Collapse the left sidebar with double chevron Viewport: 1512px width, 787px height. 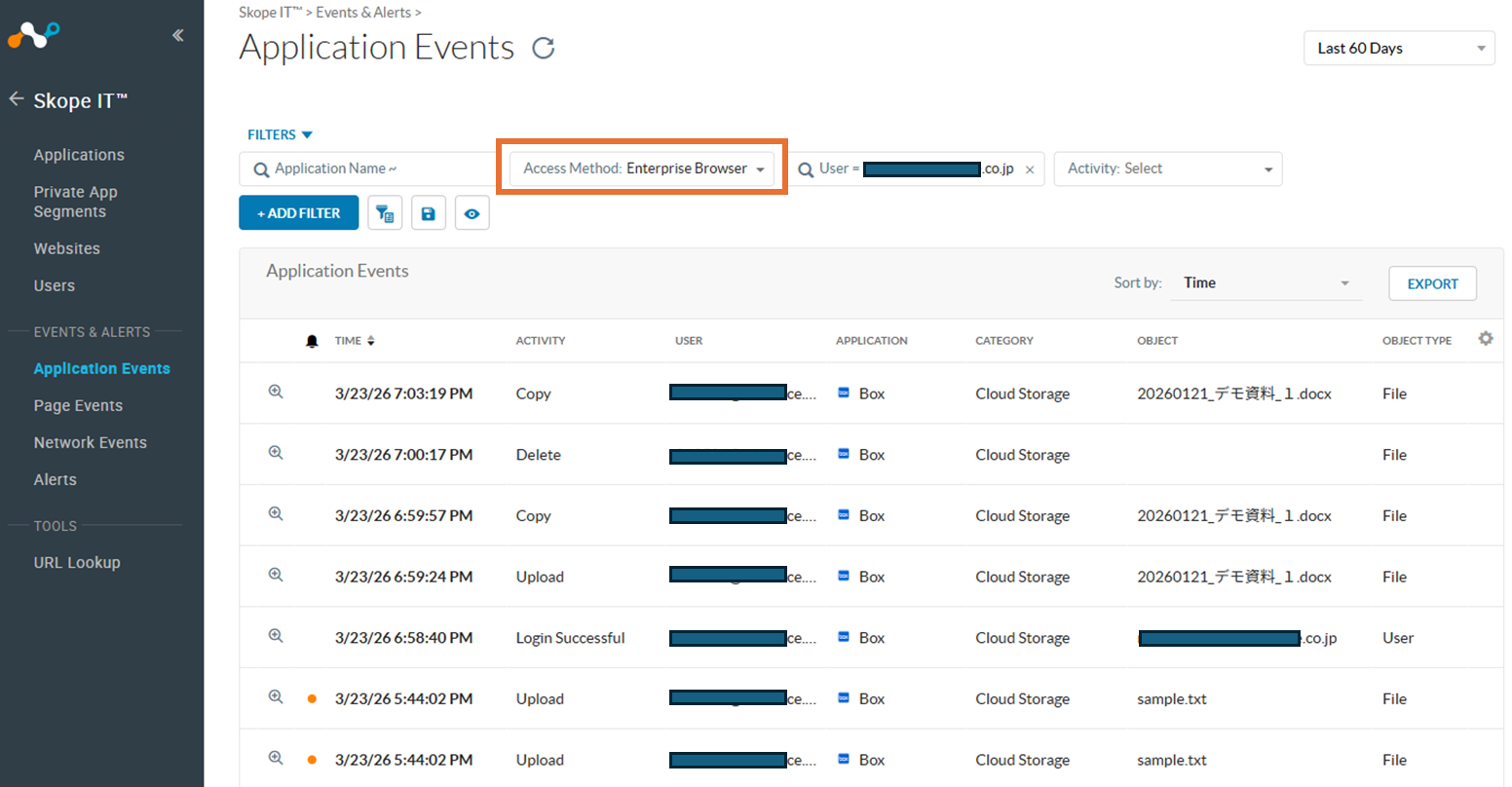click(177, 36)
